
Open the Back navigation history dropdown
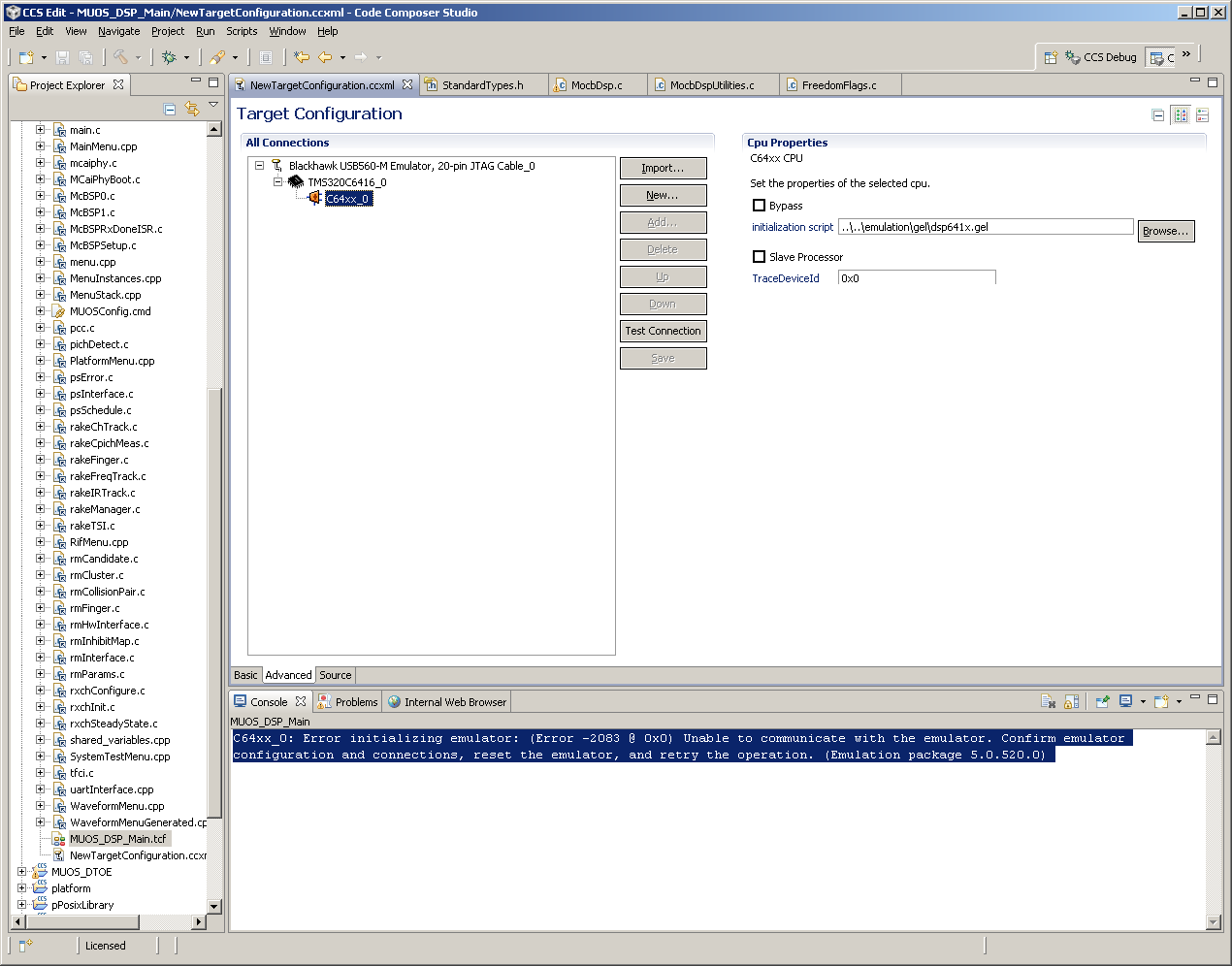(342, 58)
